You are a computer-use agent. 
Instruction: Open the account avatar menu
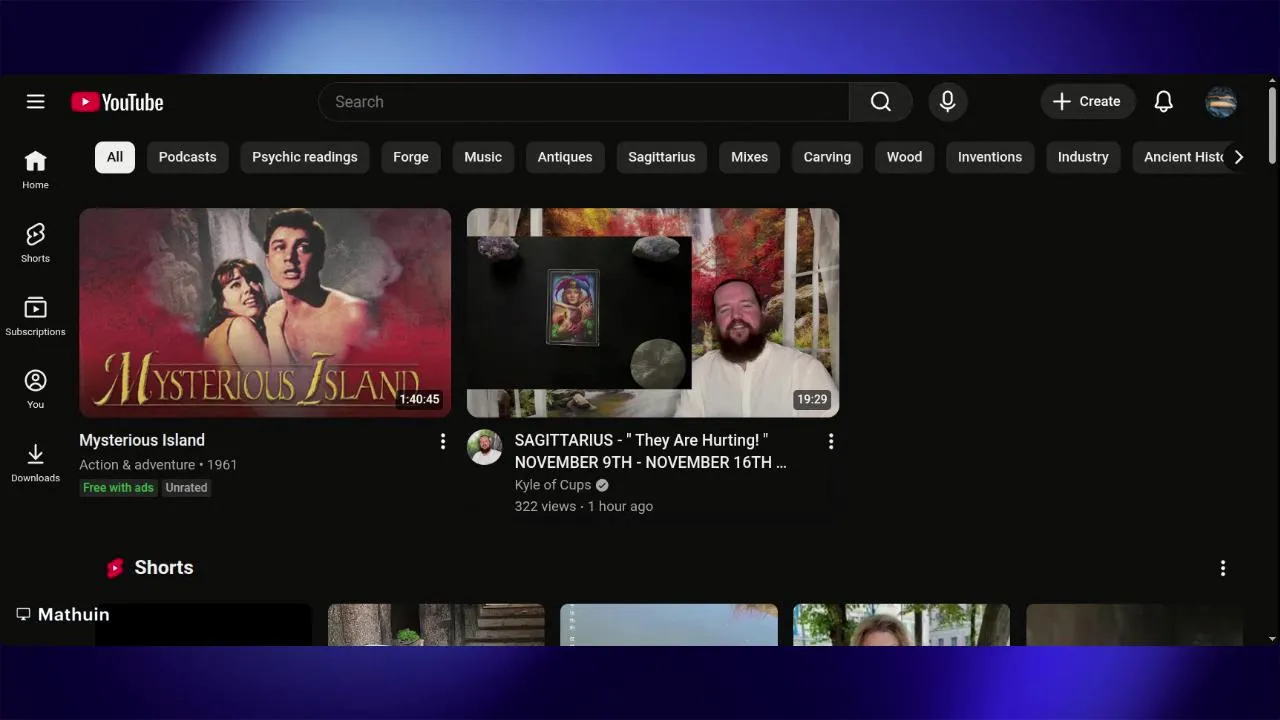1221,102
